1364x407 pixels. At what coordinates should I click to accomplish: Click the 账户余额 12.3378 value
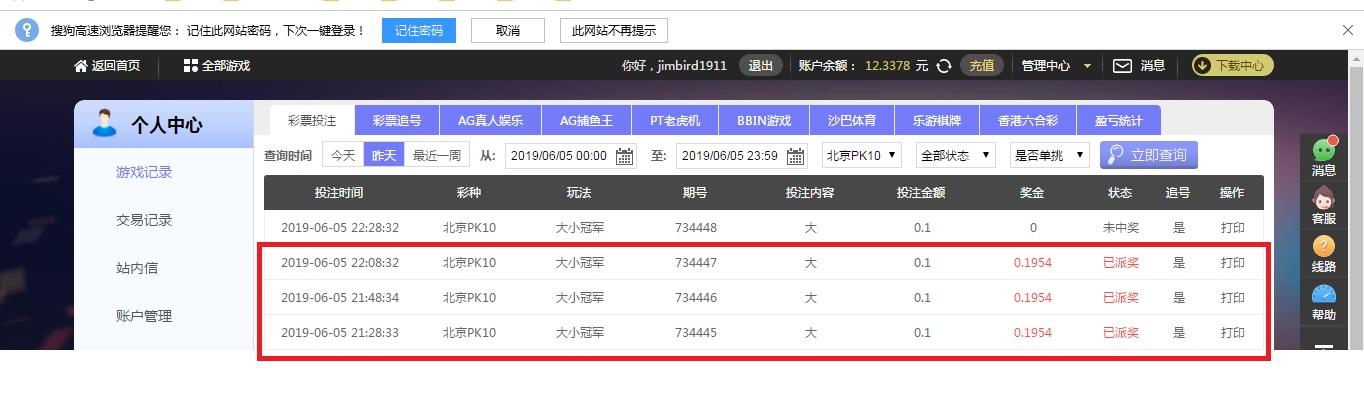click(887, 66)
